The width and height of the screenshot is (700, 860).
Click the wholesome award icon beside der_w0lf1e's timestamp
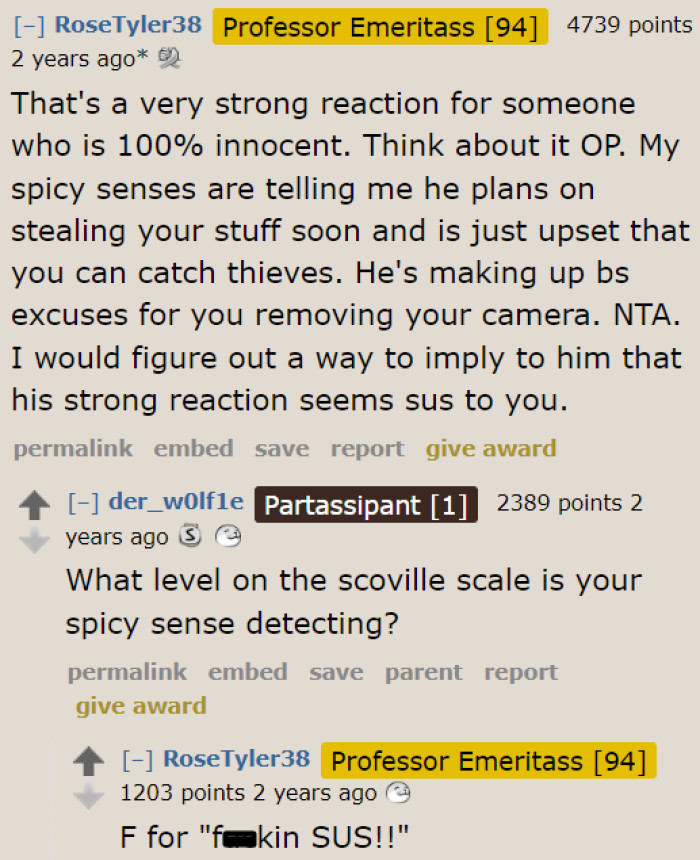pos(230,536)
